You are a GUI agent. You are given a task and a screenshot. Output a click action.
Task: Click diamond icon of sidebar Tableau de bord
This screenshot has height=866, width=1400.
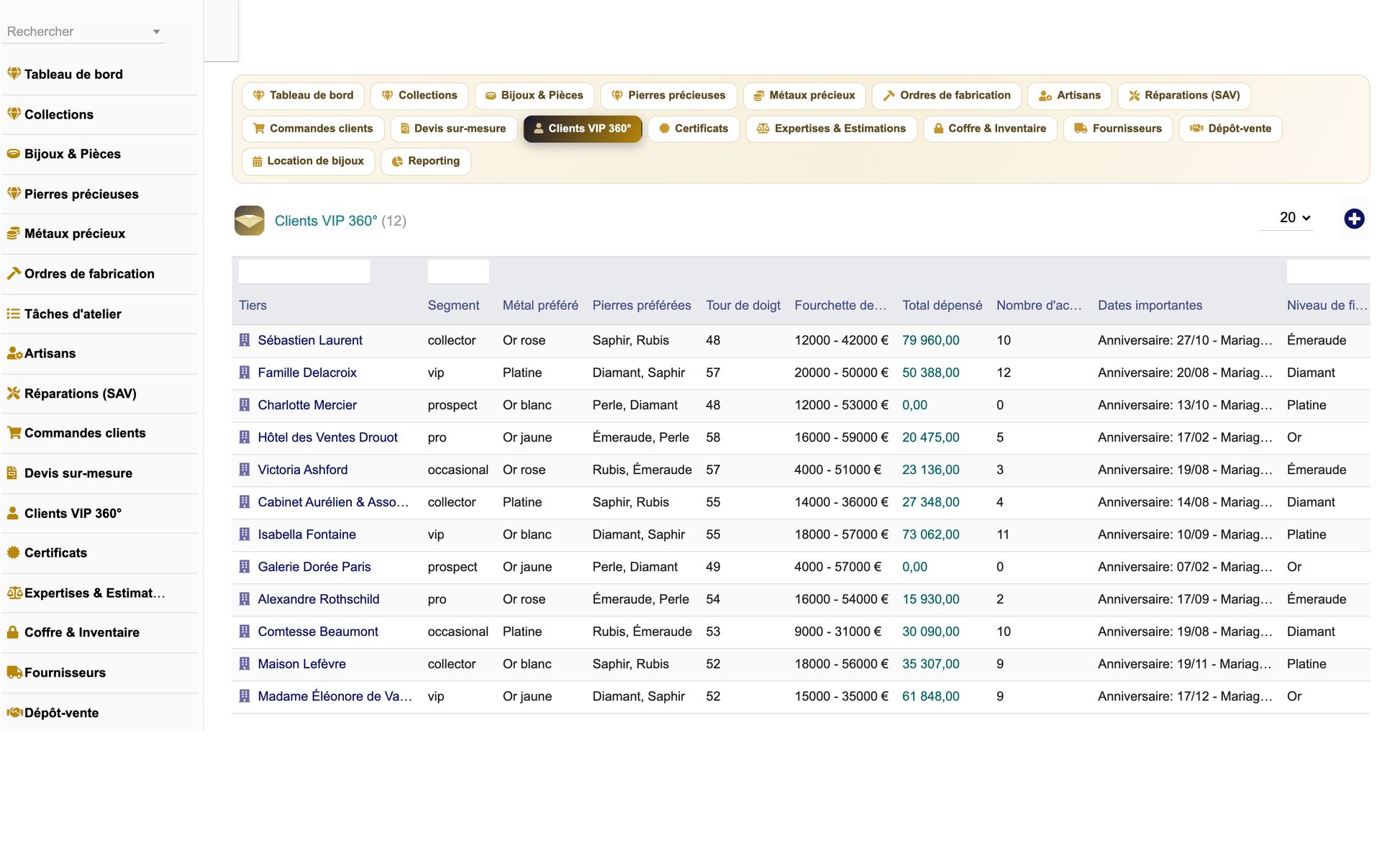[14, 73]
